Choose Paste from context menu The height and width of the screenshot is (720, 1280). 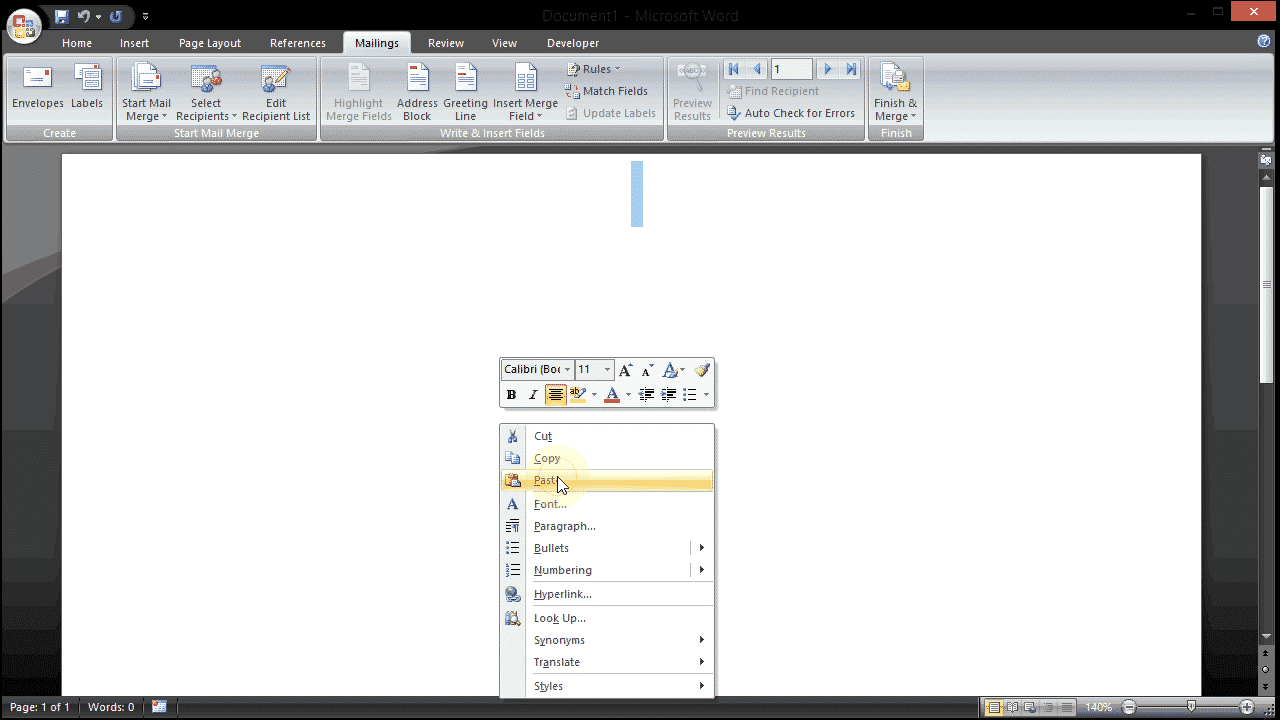607,480
